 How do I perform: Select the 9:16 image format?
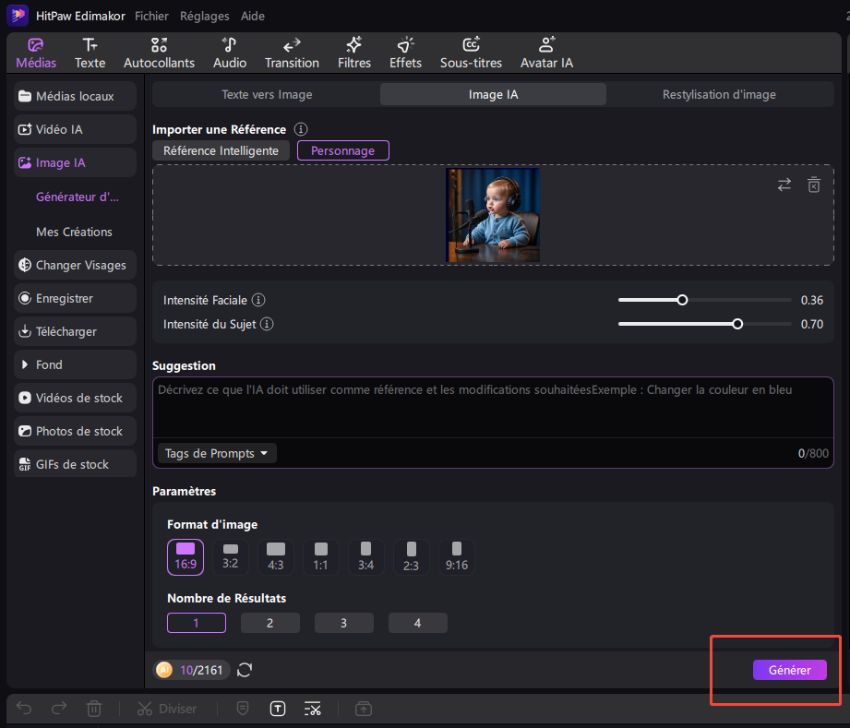pos(456,557)
